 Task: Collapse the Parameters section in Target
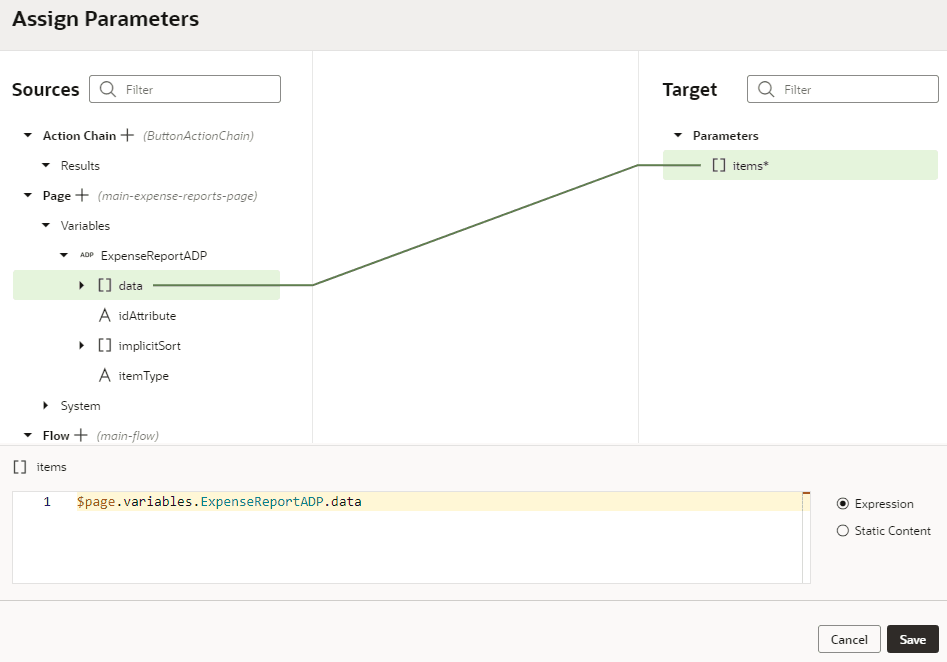tap(678, 135)
